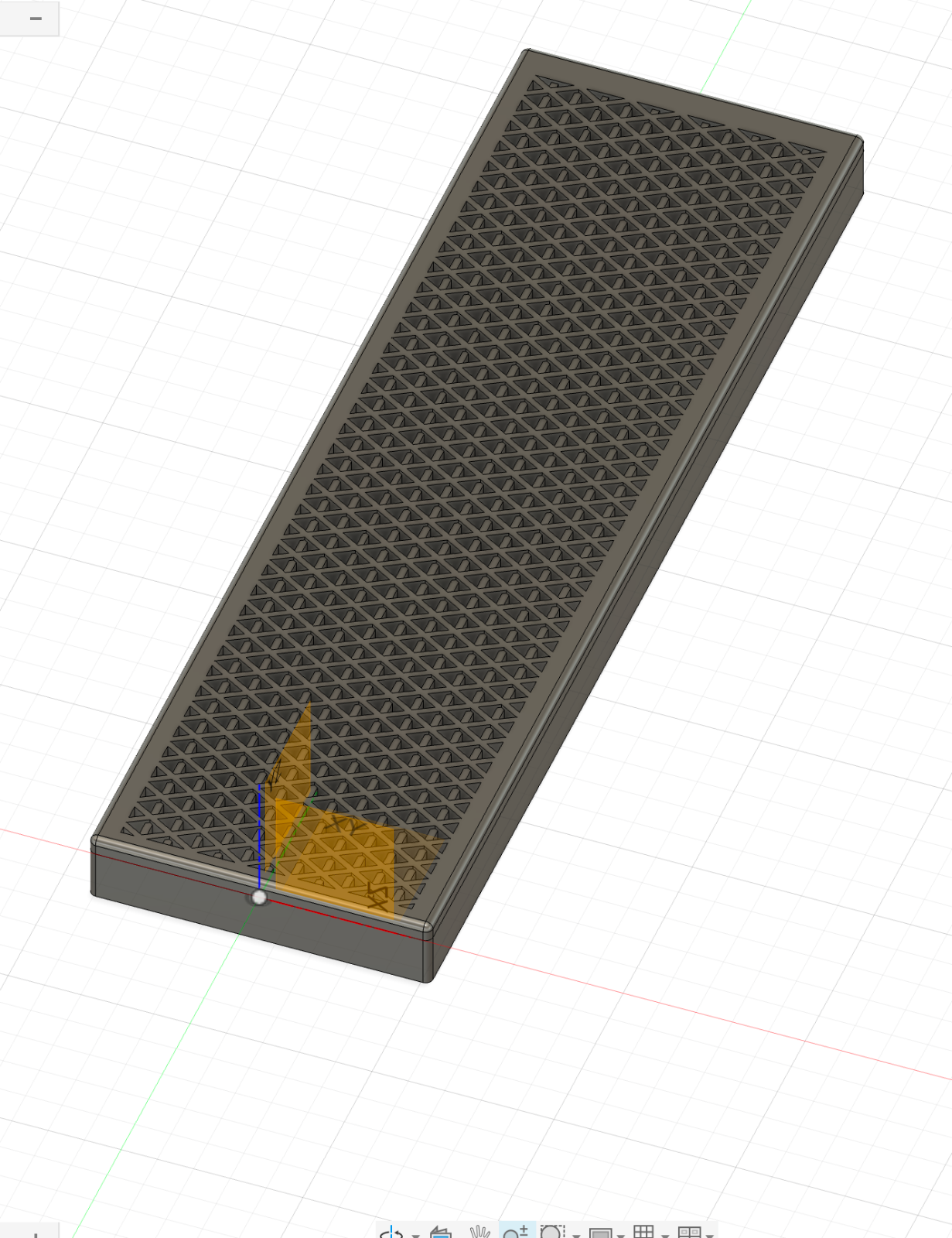
Task: Open Grid and Snaps settings icon
Action: coord(643,1232)
